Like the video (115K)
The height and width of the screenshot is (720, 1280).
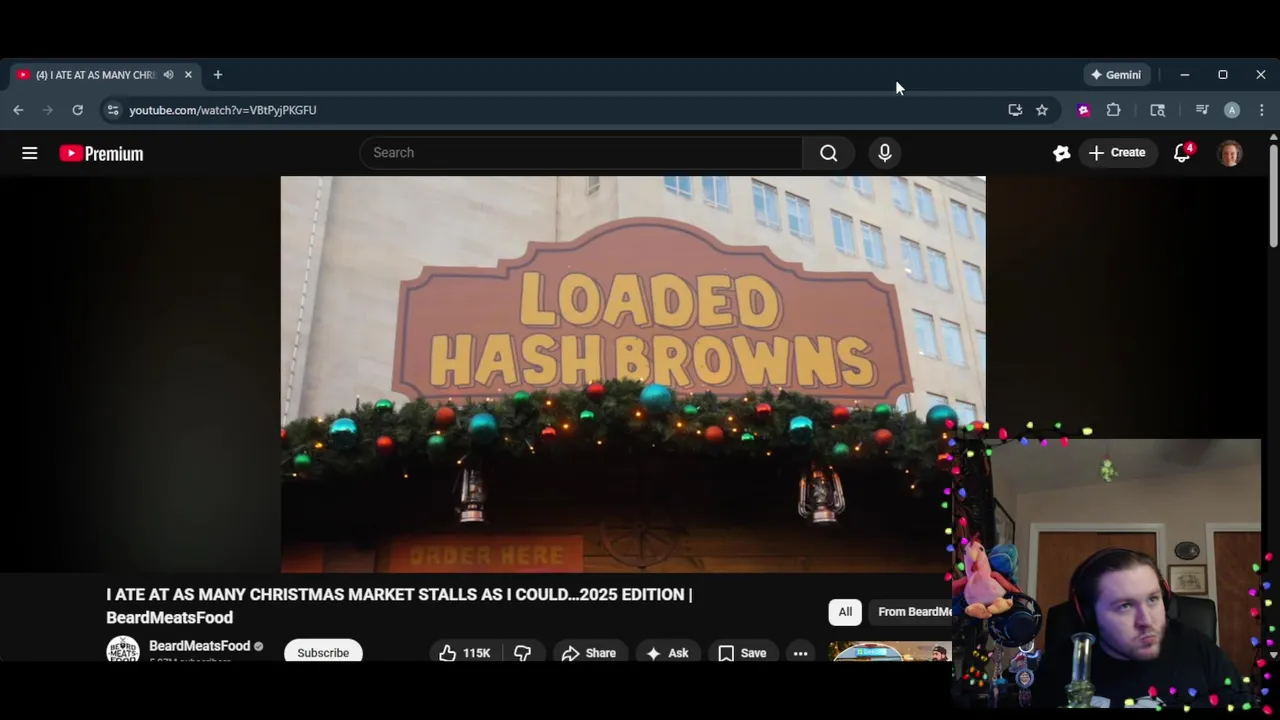click(x=465, y=652)
